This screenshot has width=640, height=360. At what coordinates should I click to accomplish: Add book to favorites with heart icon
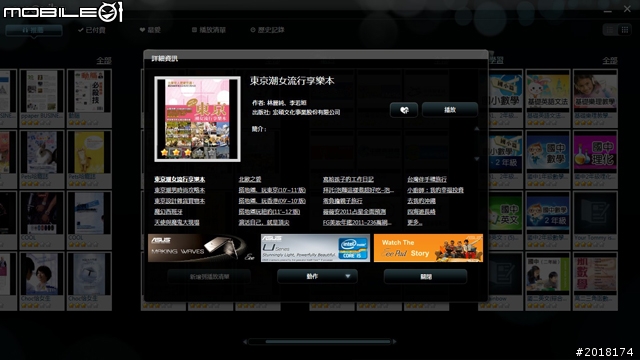click(x=404, y=110)
